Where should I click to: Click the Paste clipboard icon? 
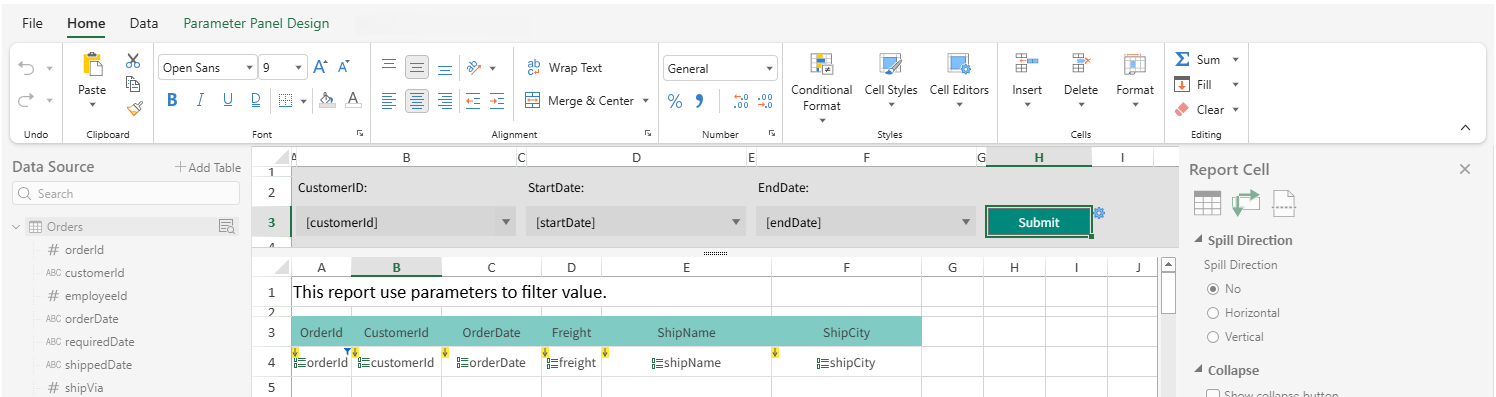pyautogui.click(x=92, y=65)
